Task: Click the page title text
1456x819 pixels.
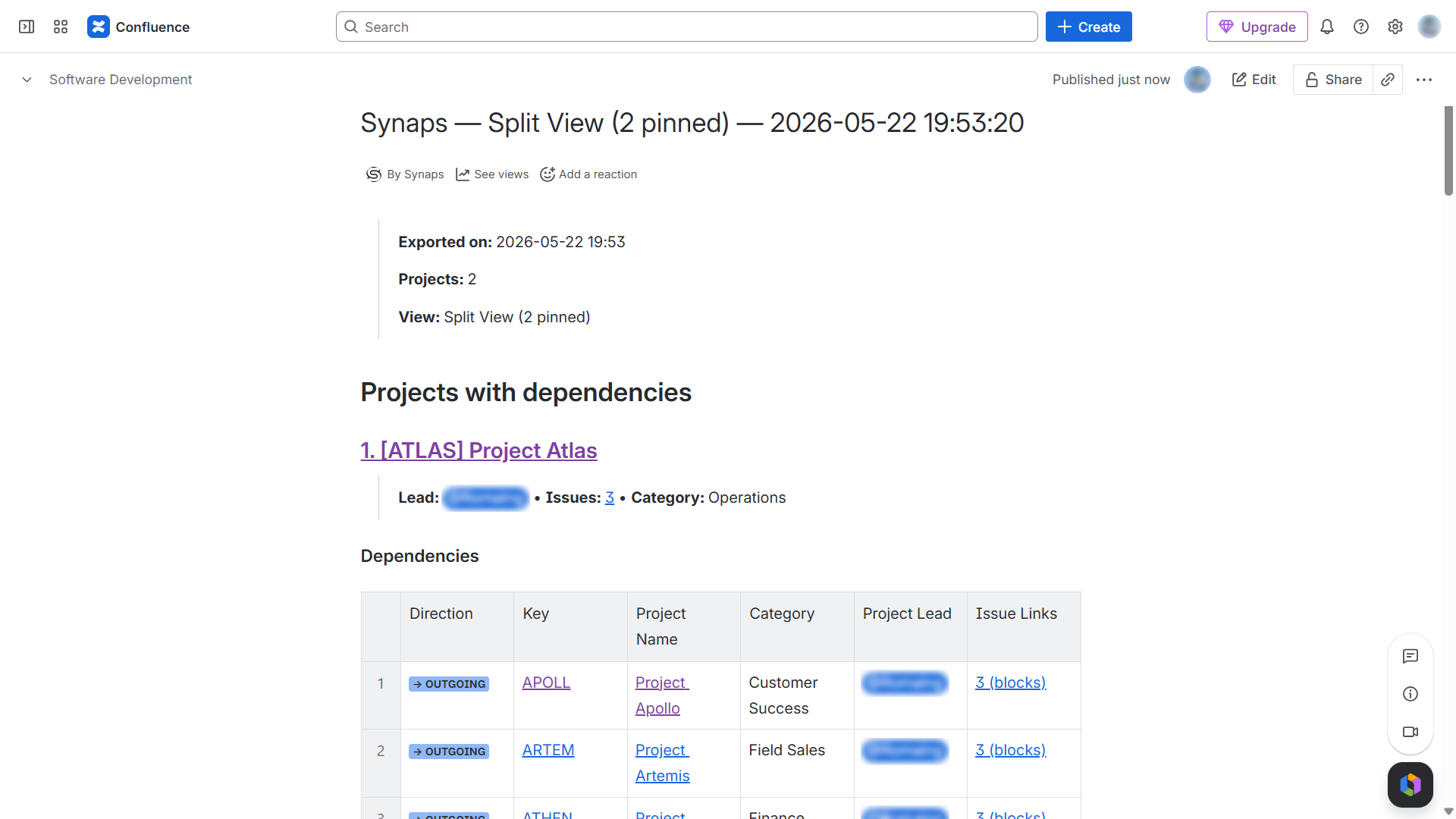Action: click(x=692, y=123)
